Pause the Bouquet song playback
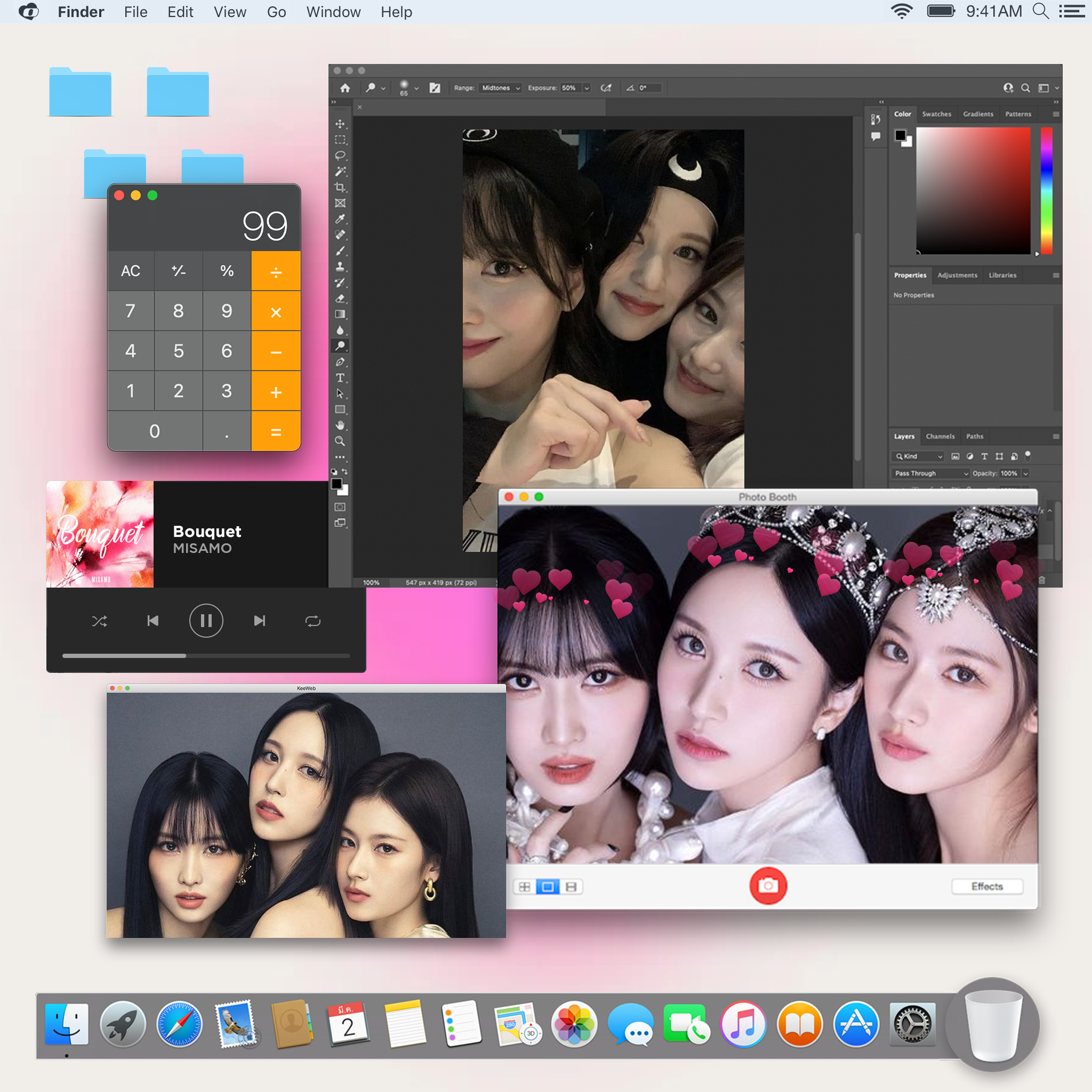Screen dimensions: 1092x1092 [x=206, y=621]
